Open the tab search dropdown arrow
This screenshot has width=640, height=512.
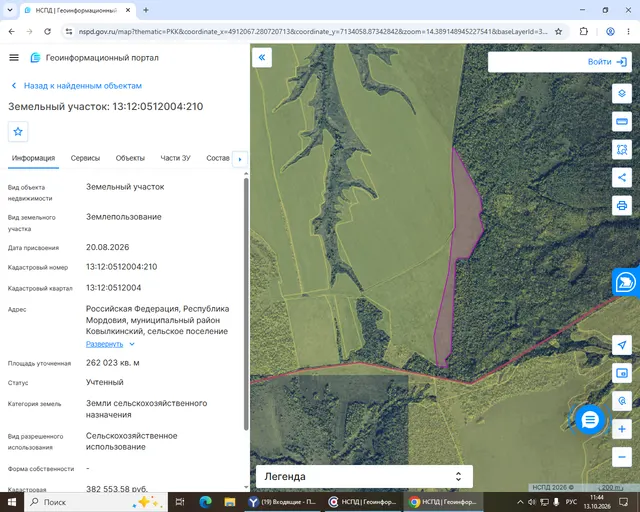(x=10, y=10)
